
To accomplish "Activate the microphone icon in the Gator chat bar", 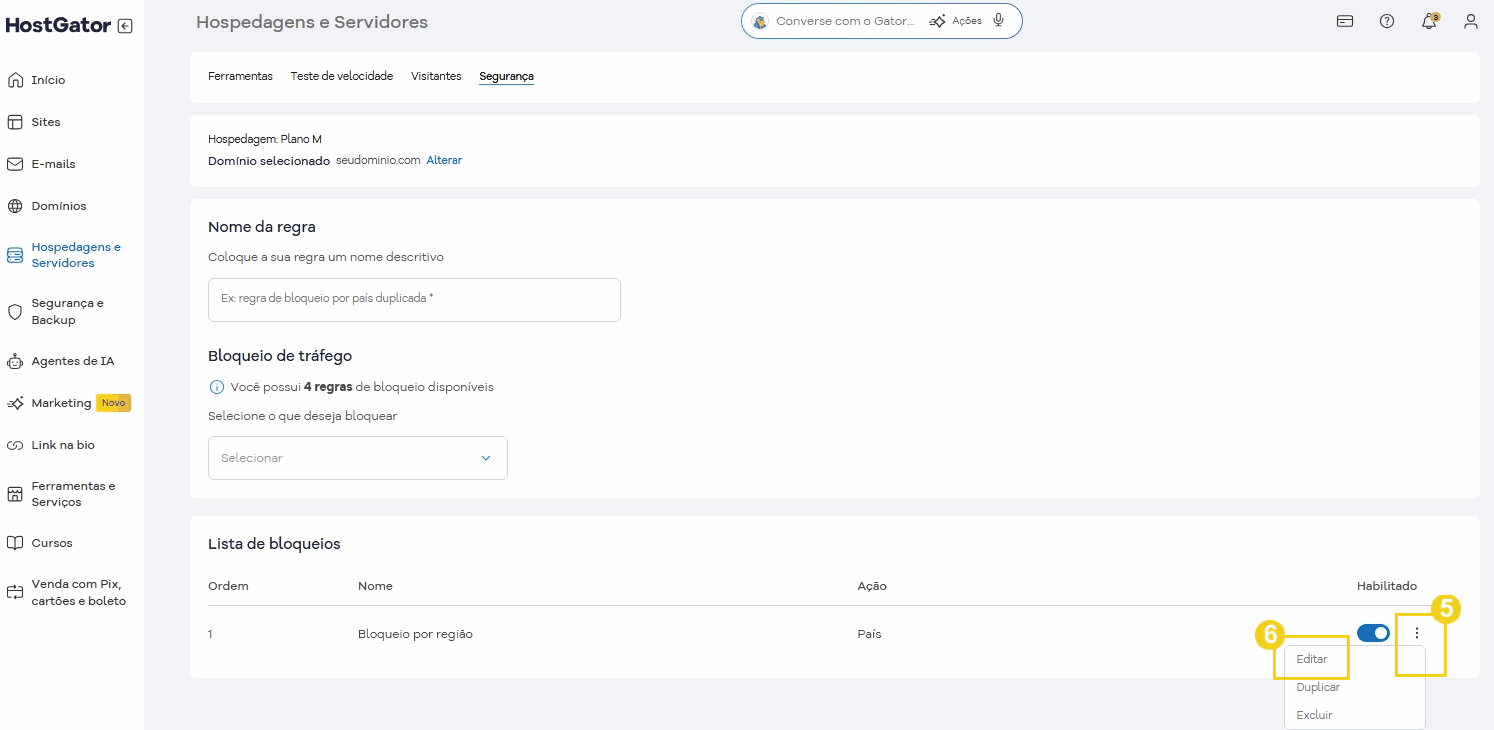I will [x=997, y=19].
